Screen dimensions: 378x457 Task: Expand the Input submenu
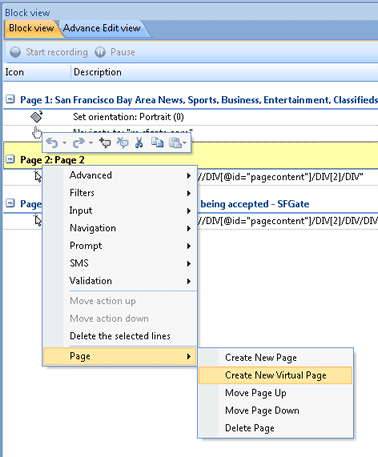120,211
